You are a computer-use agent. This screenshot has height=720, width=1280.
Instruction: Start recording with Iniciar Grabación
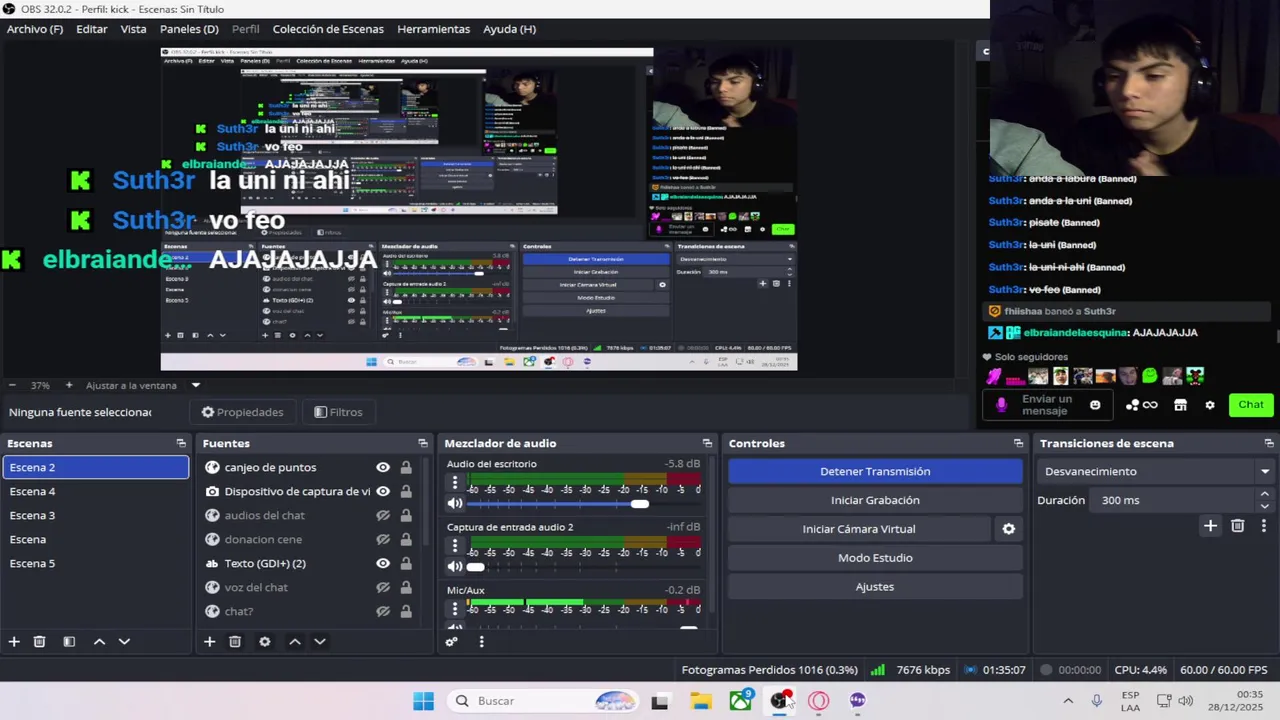pyautogui.click(x=875, y=500)
